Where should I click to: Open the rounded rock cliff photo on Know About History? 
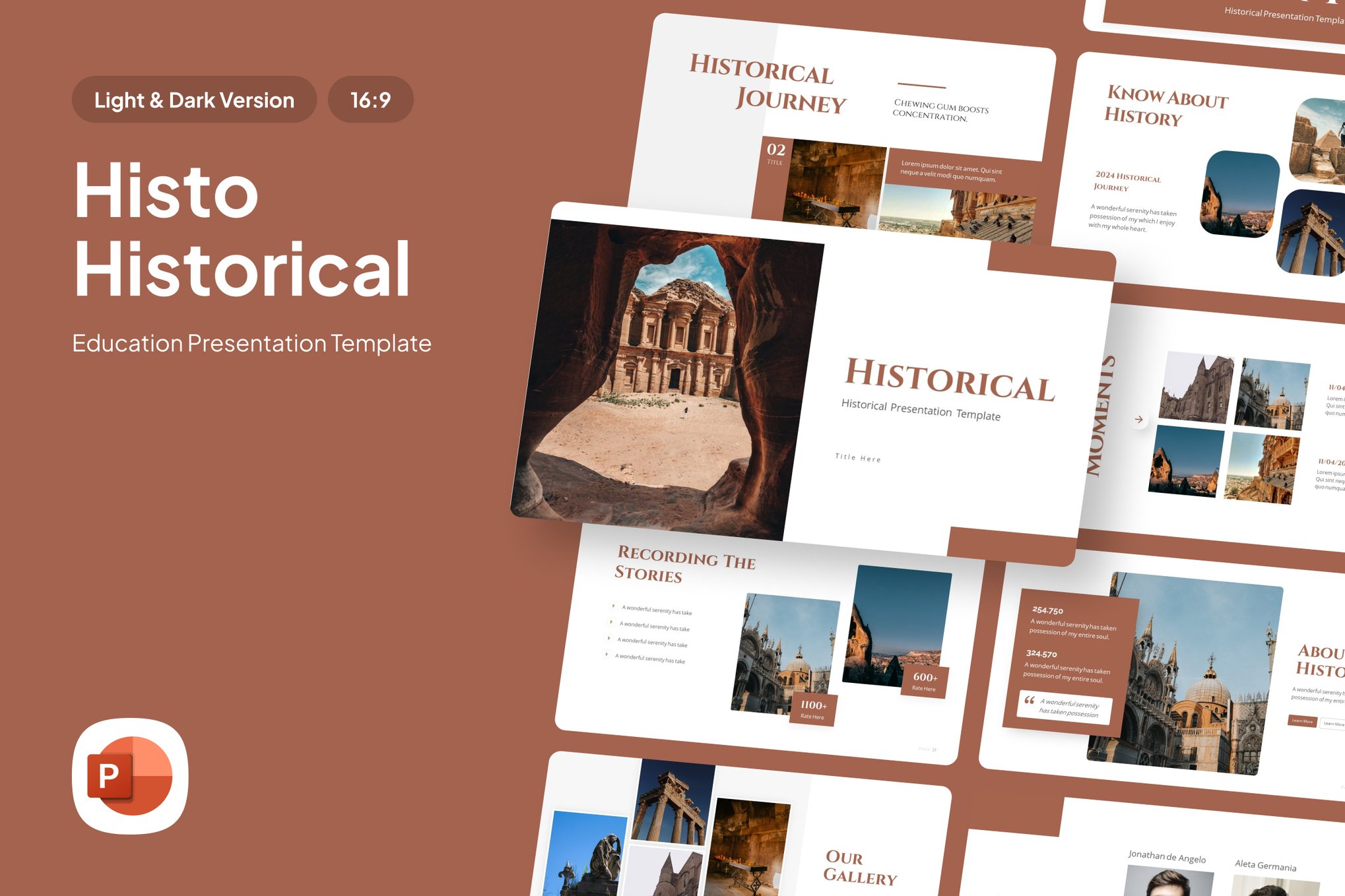click(1239, 194)
